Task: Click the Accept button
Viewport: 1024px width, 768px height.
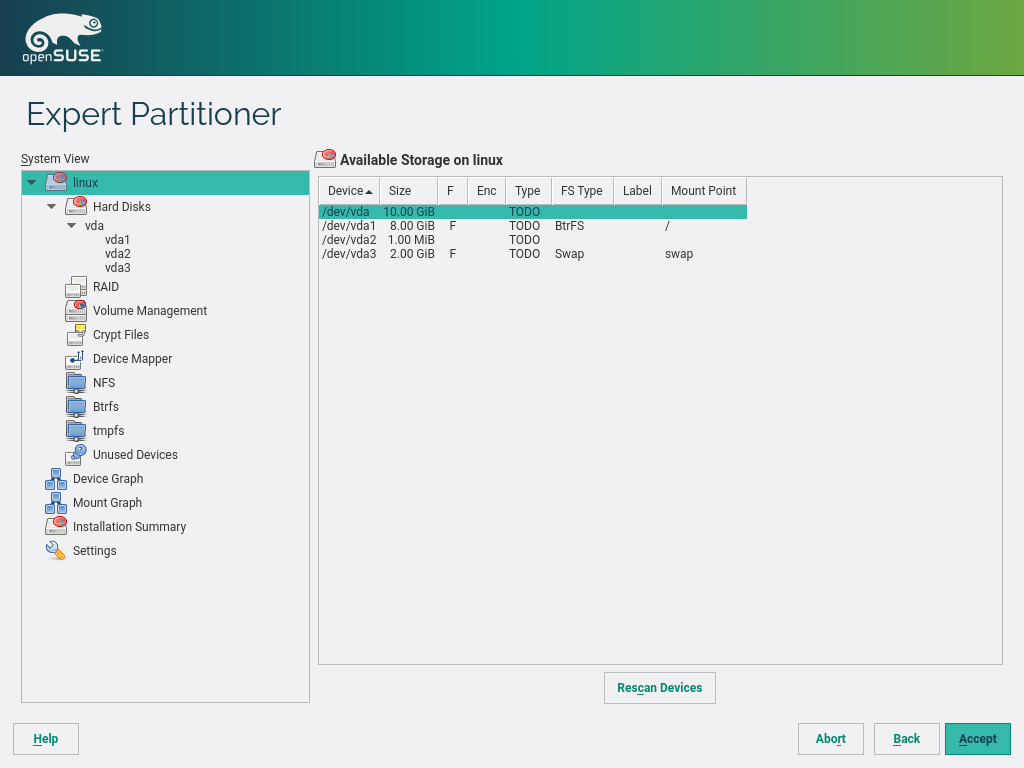Action: tap(977, 739)
